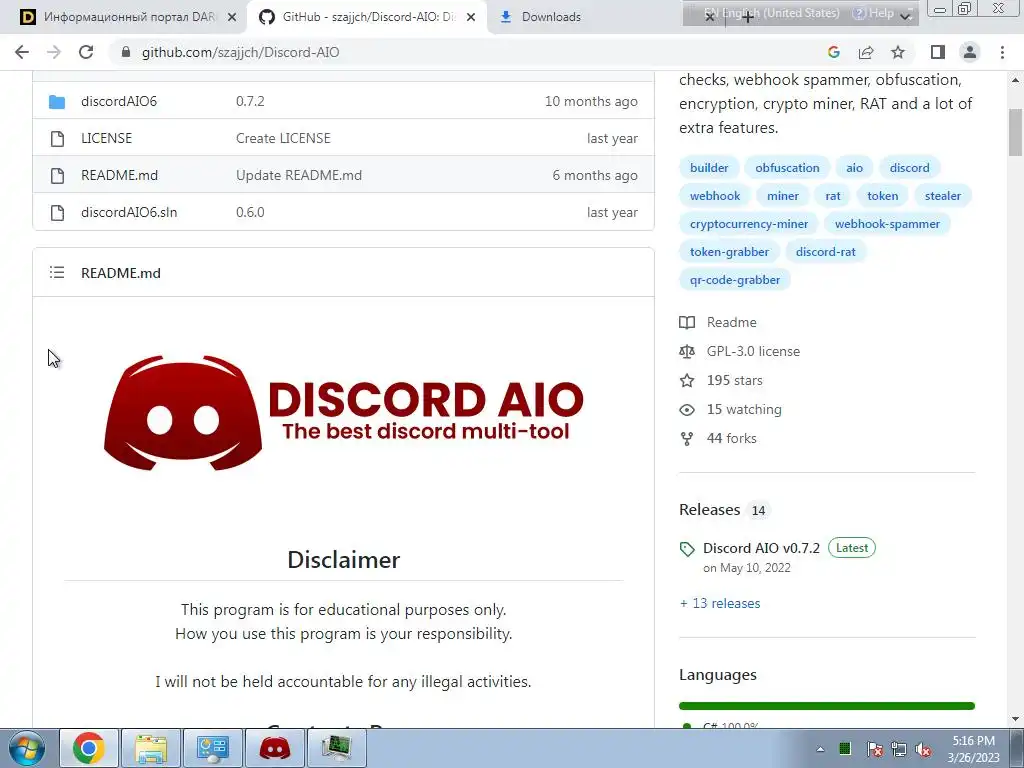View the 15 watching link
This screenshot has height=768, width=1024.
(x=744, y=409)
